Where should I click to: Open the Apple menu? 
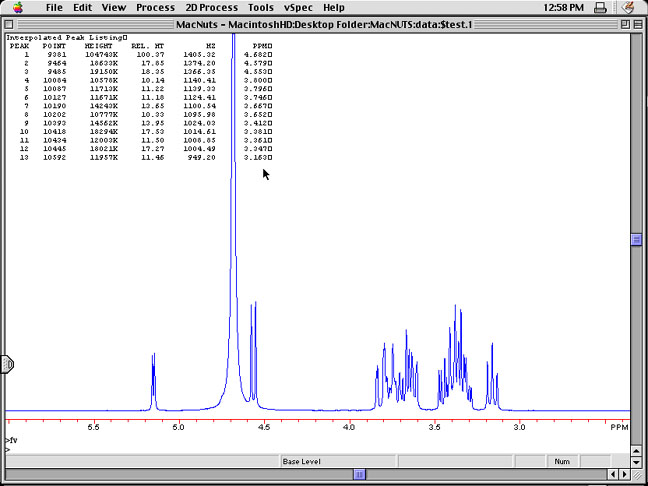(18, 7)
